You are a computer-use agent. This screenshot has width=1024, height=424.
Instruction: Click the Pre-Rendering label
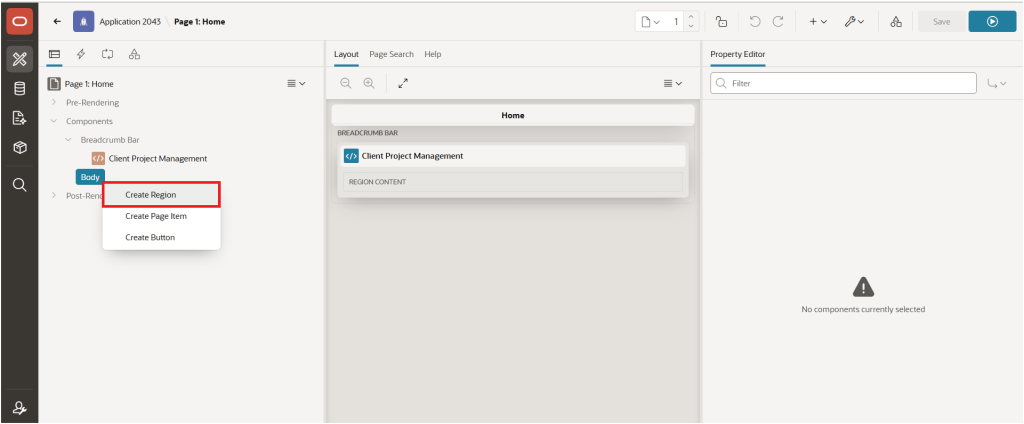(x=92, y=103)
